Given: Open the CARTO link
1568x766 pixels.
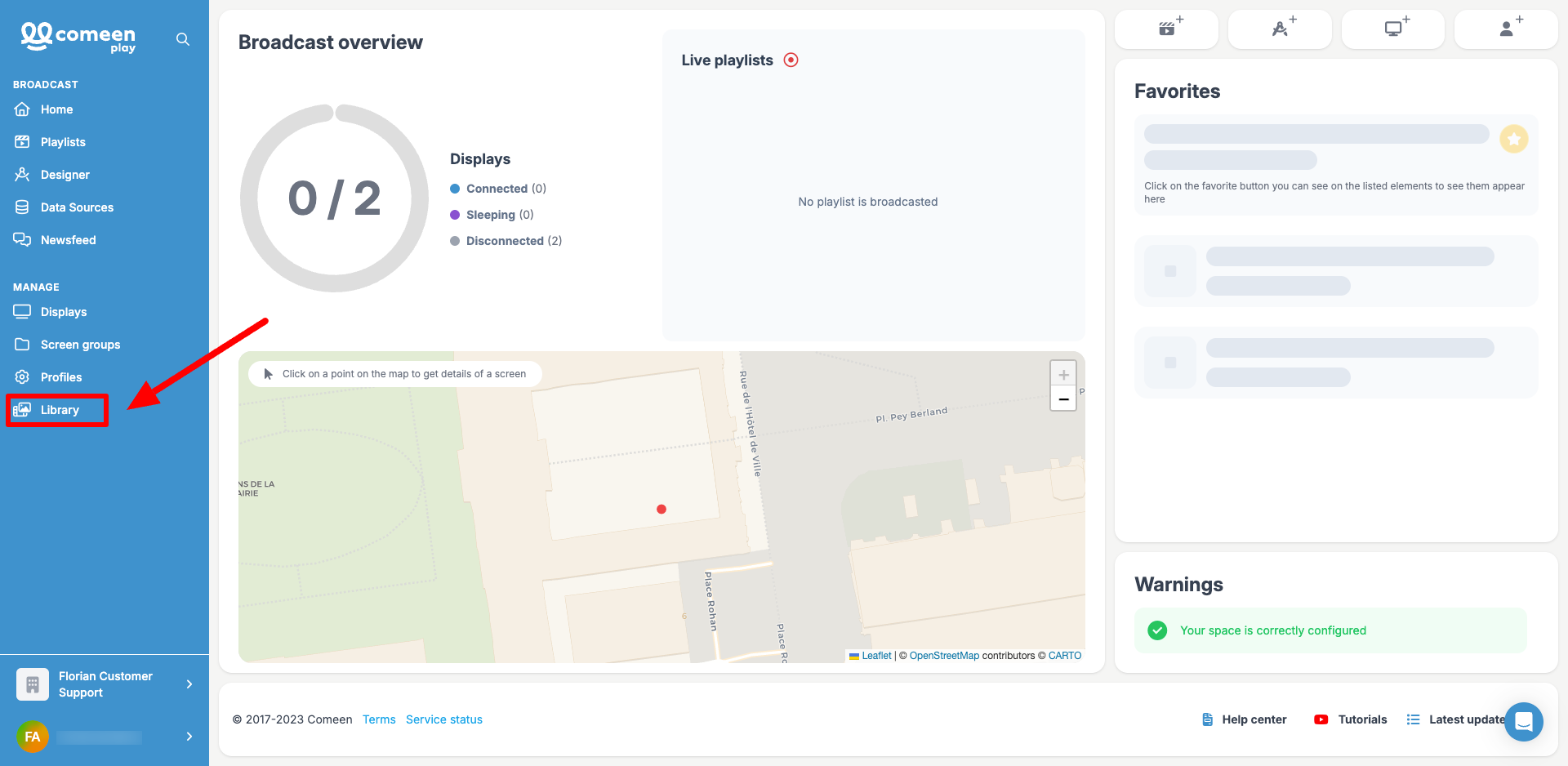Looking at the screenshot, I should pos(1065,656).
